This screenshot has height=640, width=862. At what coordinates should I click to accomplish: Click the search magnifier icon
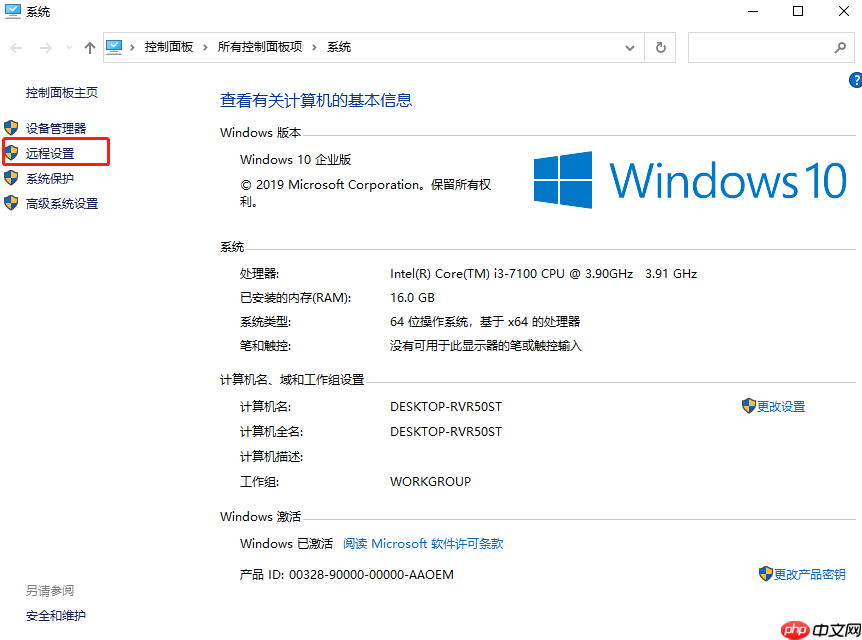click(840, 47)
